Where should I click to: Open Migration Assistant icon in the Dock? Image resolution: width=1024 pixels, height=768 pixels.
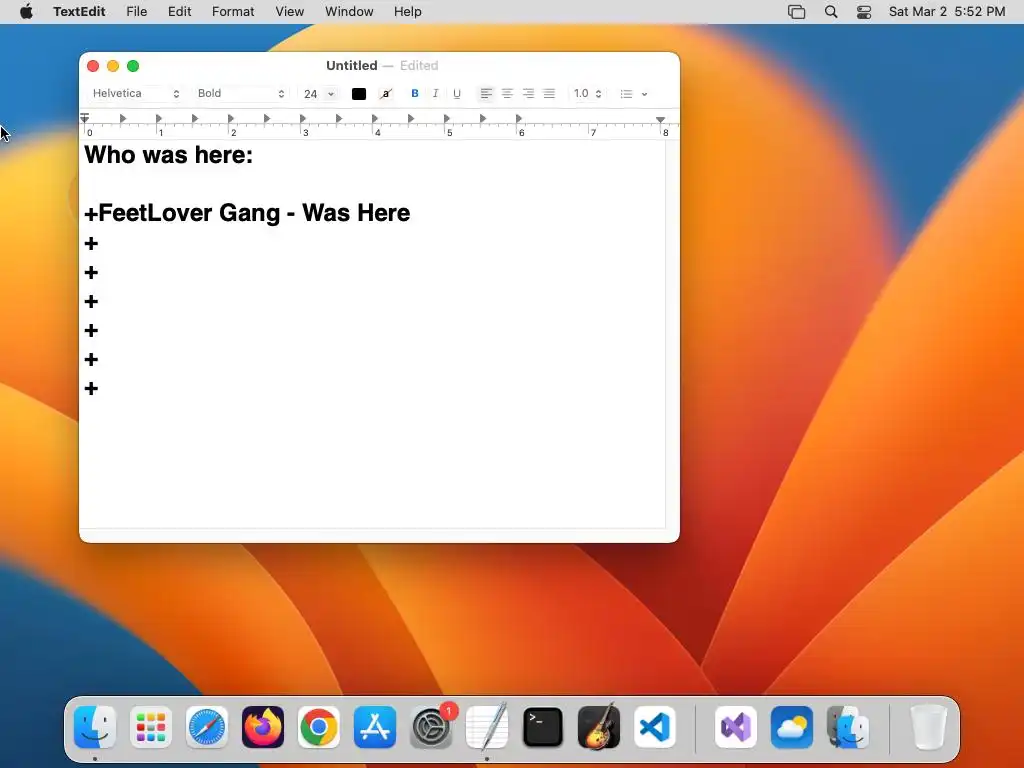tap(848, 727)
